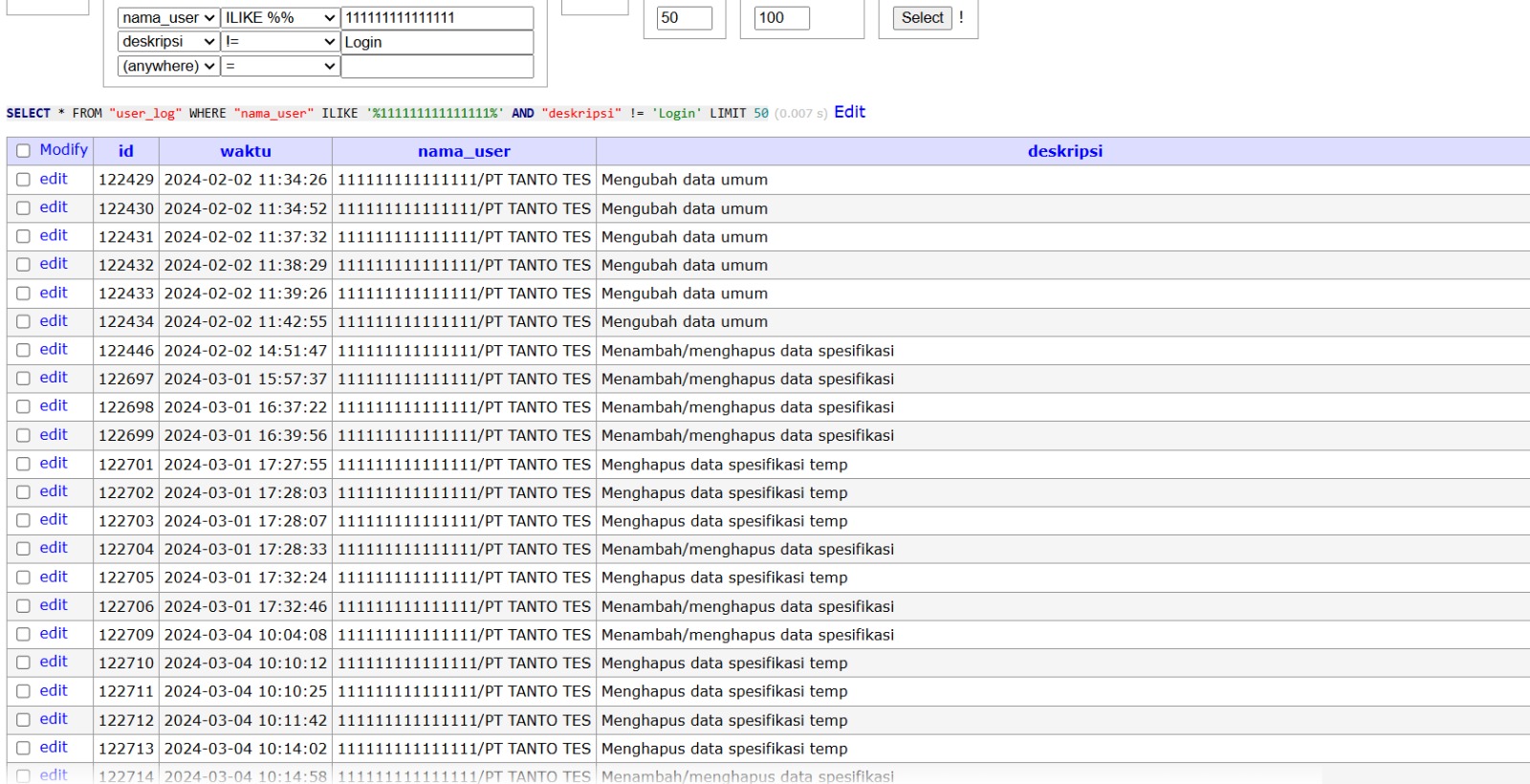
Task: Sort by the id column header
Action: (125, 151)
